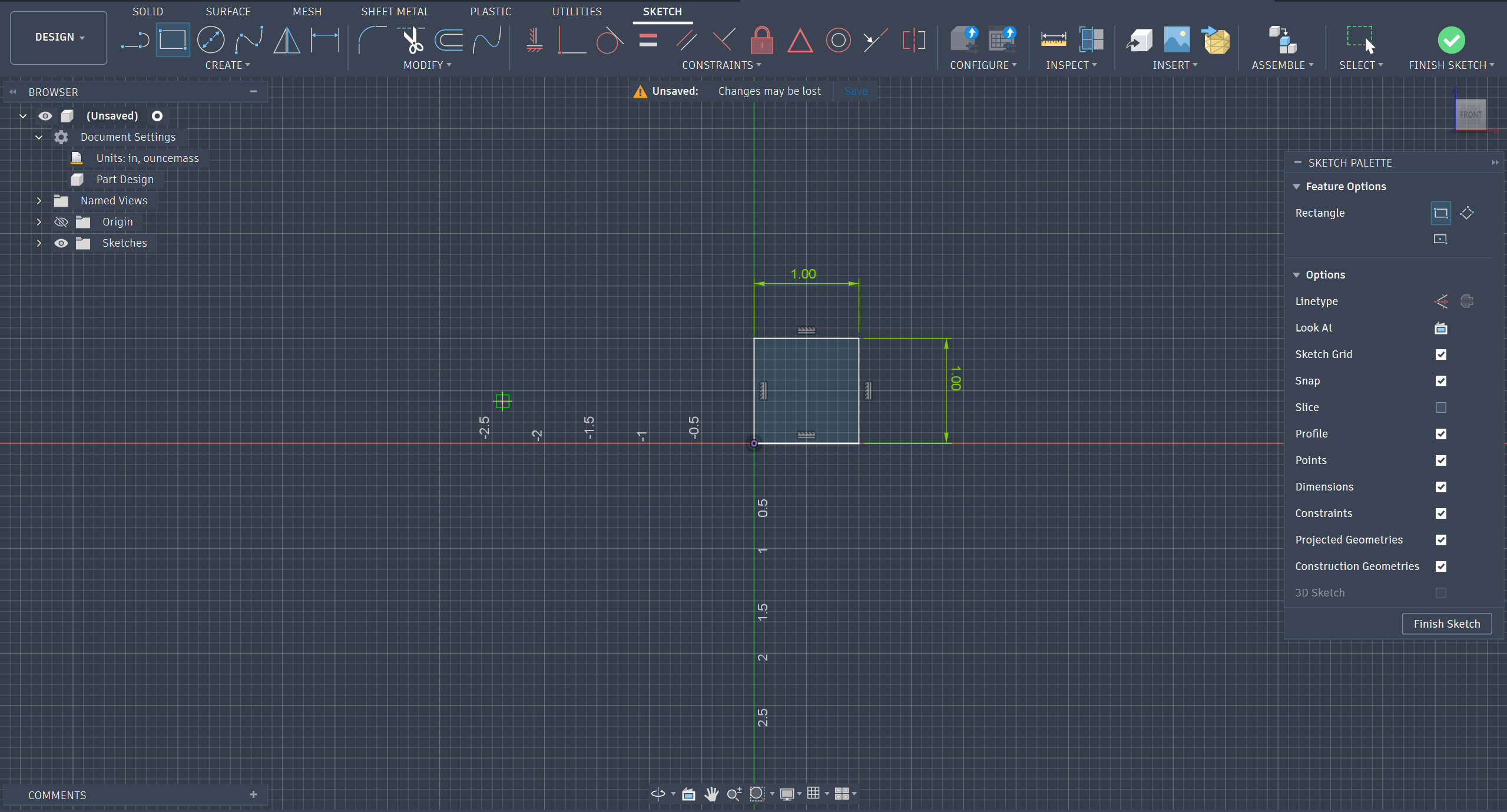Uncheck the Sketch Grid checkbox

(x=1440, y=354)
